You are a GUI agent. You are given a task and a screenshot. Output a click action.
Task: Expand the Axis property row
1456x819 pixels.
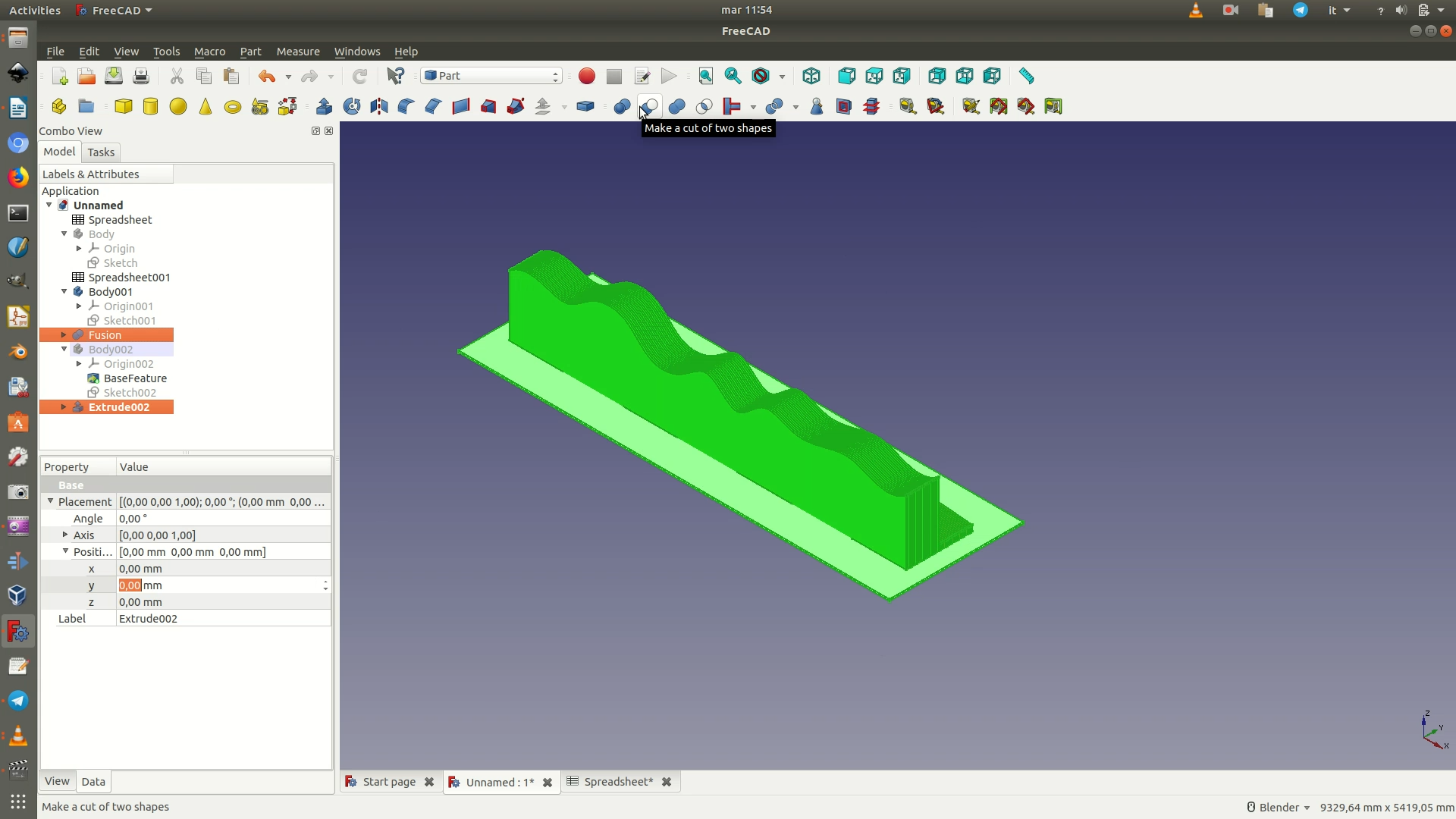click(x=65, y=535)
